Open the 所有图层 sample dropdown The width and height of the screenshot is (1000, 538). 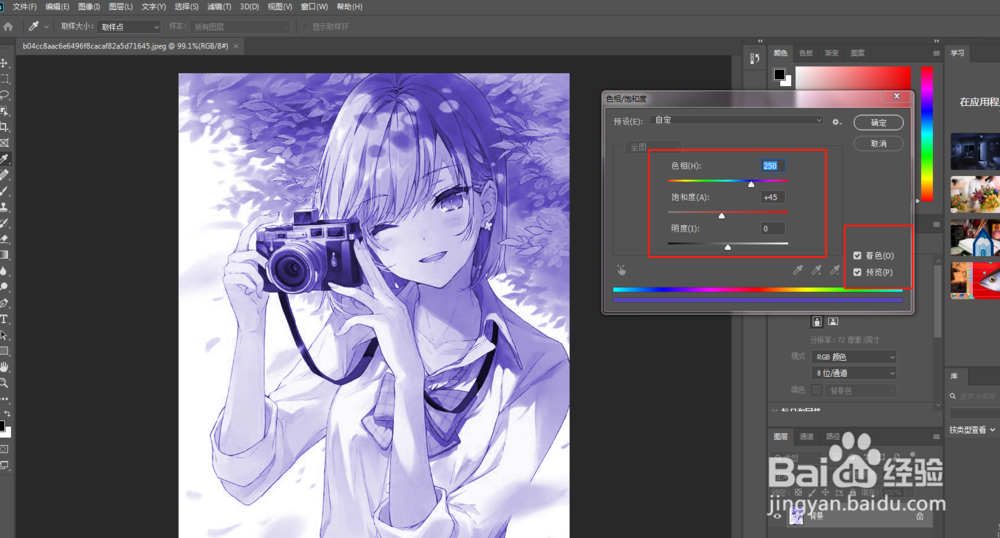point(240,27)
